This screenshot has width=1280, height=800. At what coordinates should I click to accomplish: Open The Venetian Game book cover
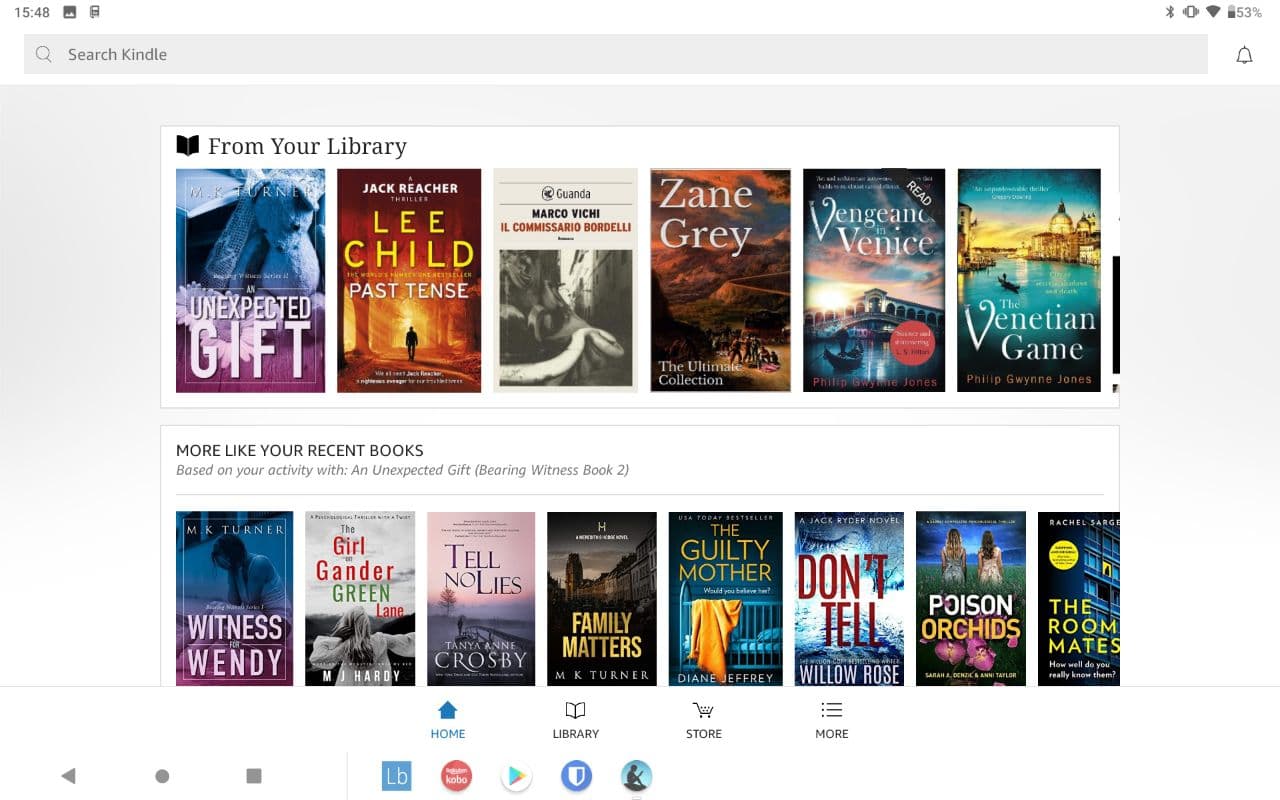[x=1029, y=280]
